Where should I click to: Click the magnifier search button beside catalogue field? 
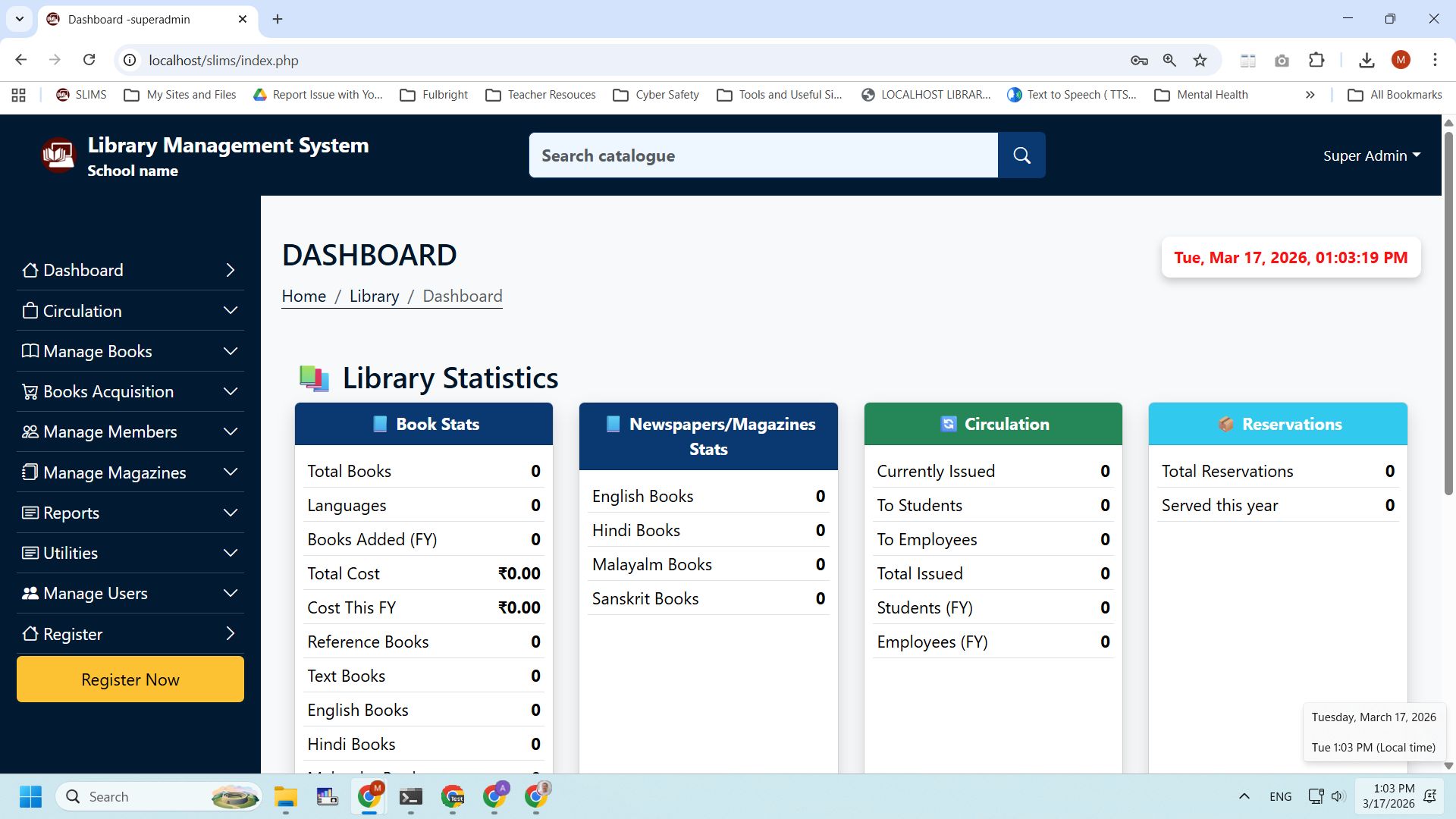1021,155
